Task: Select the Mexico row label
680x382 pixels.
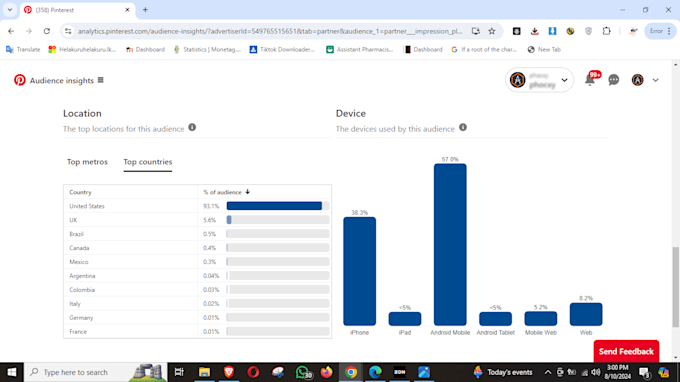Action: (x=78, y=262)
